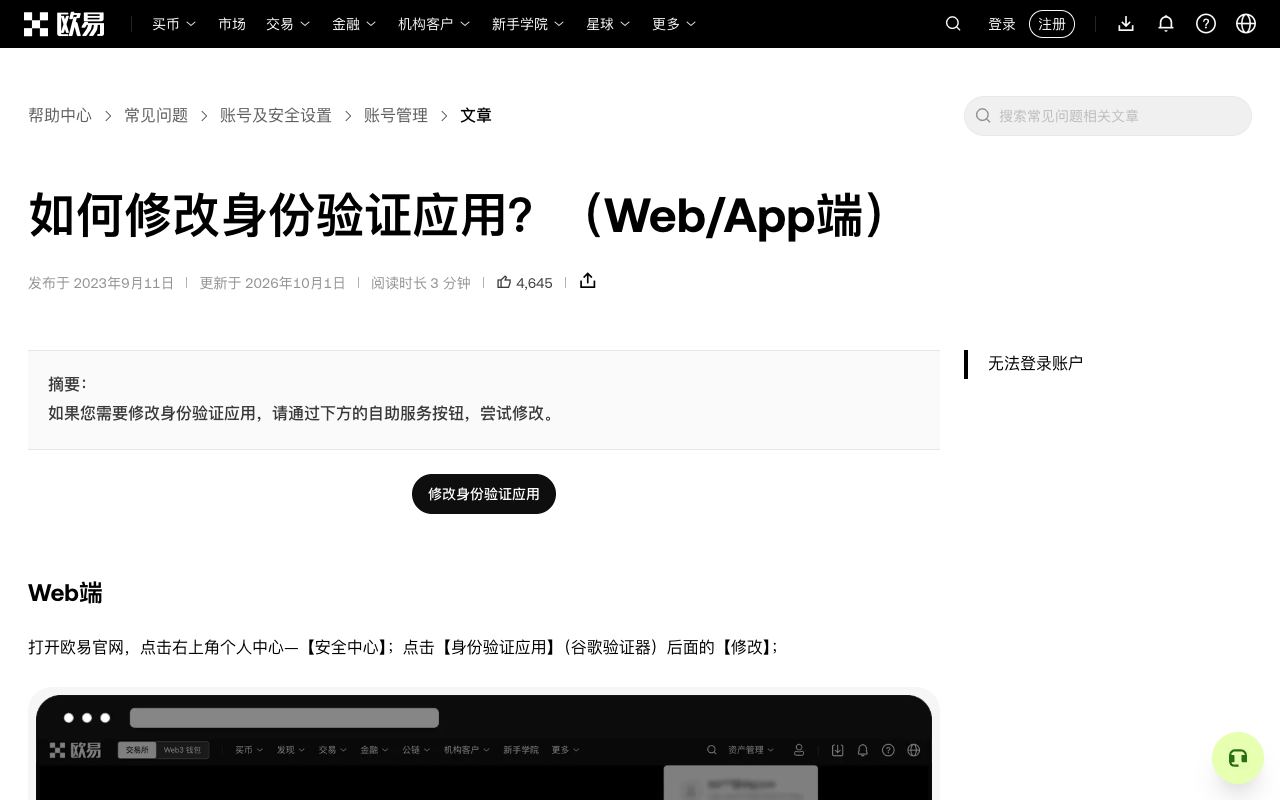Navigate to 账号及安全设置 breadcrumb

(x=276, y=116)
